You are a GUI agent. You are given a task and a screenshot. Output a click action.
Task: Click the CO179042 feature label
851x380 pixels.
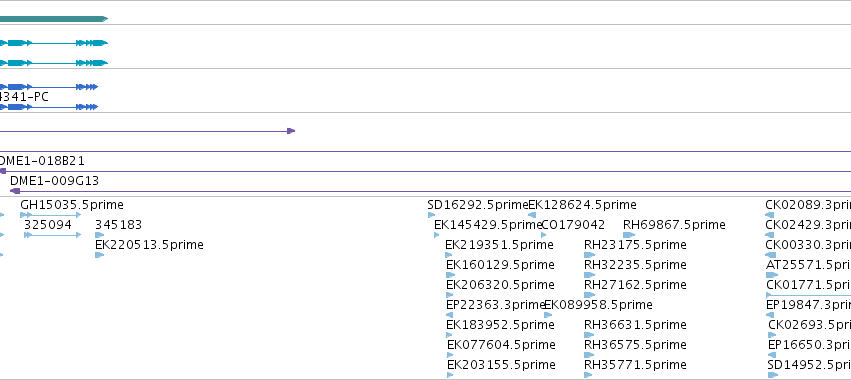coord(573,225)
